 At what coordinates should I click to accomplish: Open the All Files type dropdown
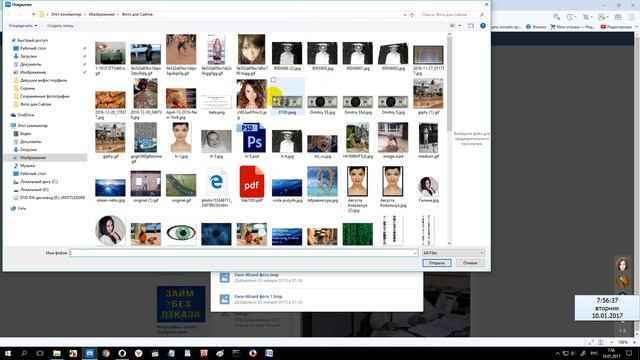pyautogui.click(x=453, y=253)
